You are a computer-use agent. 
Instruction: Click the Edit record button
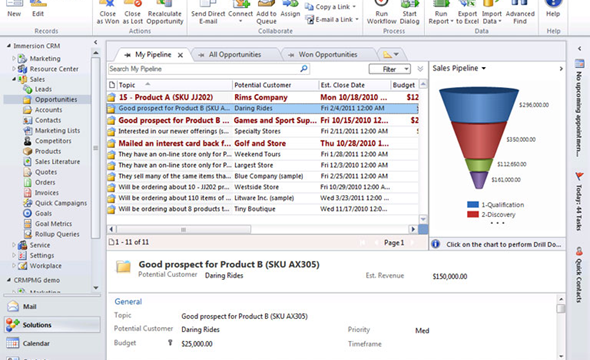[38, 9]
